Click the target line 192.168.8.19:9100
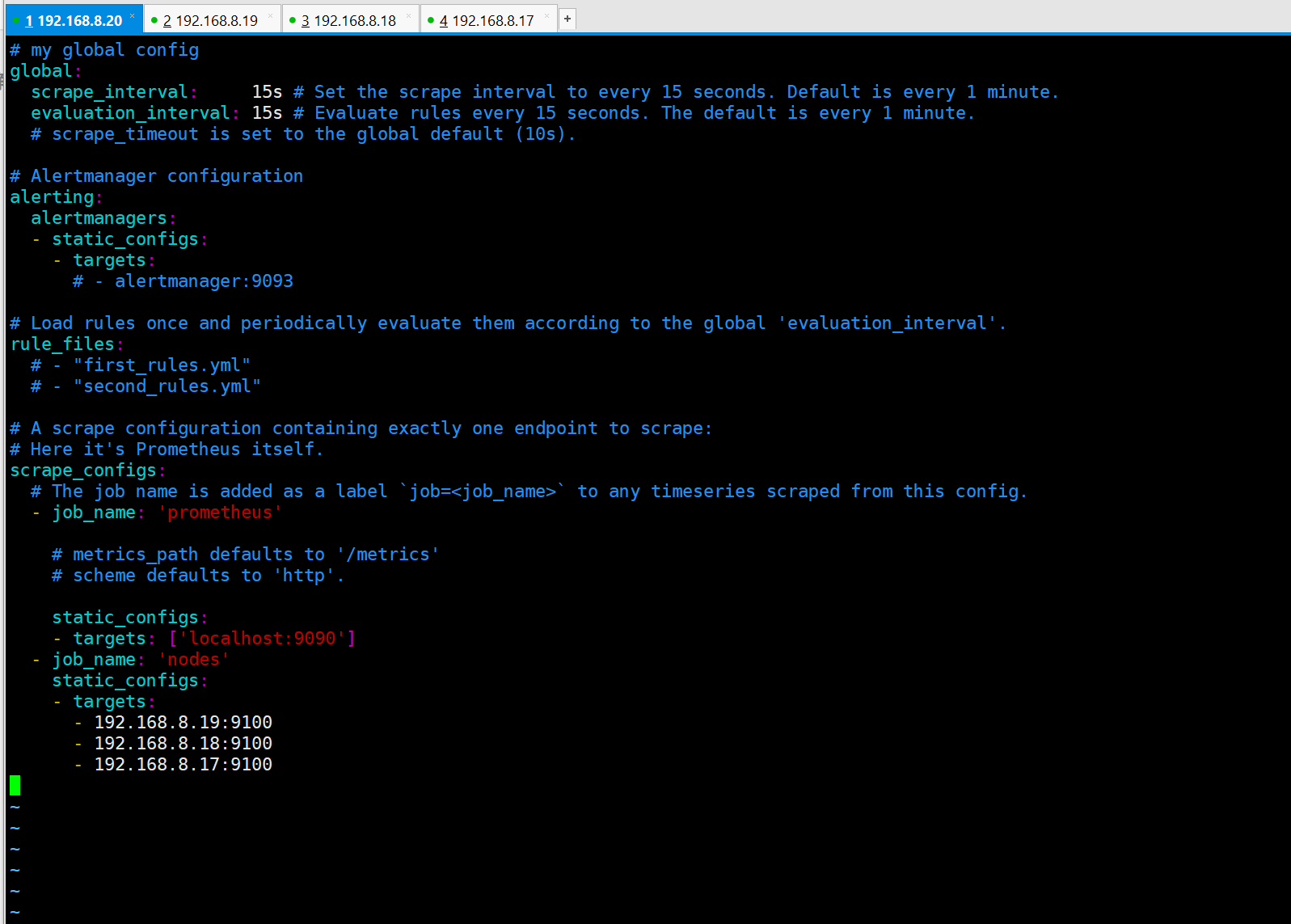This screenshot has width=1291, height=924. 183,723
